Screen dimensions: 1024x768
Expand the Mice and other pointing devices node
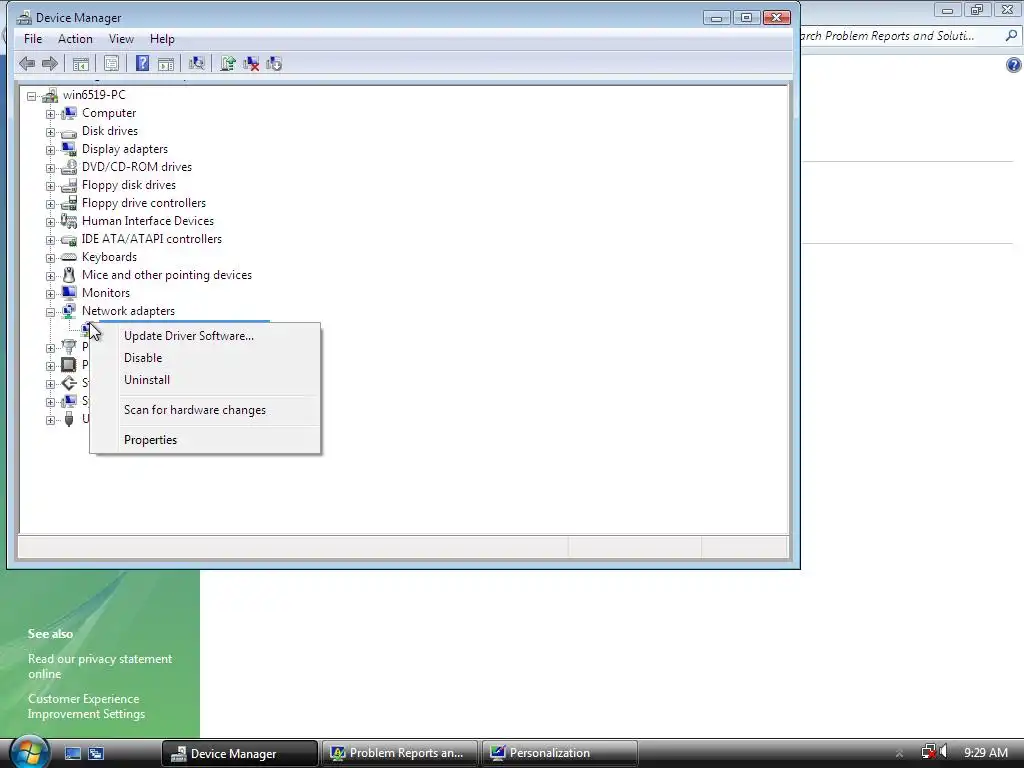pos(50,276)
